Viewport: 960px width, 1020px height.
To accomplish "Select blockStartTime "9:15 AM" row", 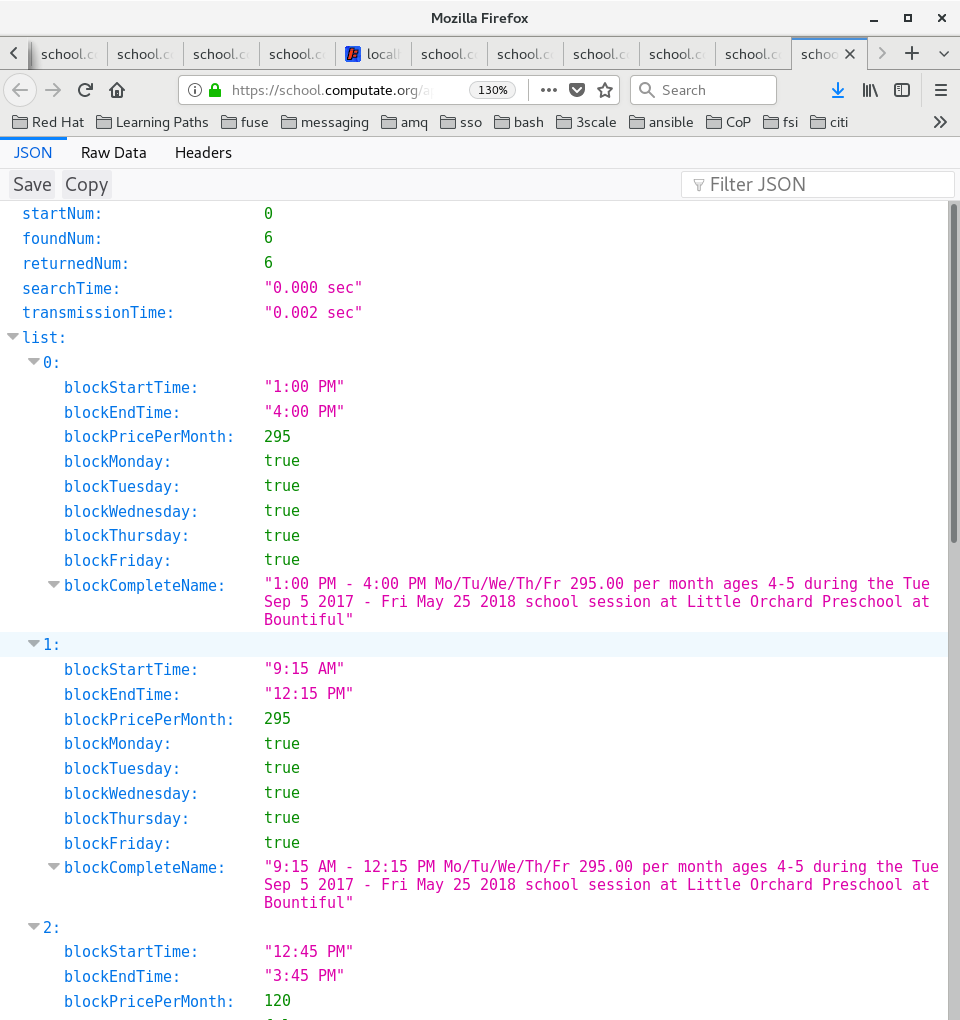I will pyautogui.click(x=473, y=669).
